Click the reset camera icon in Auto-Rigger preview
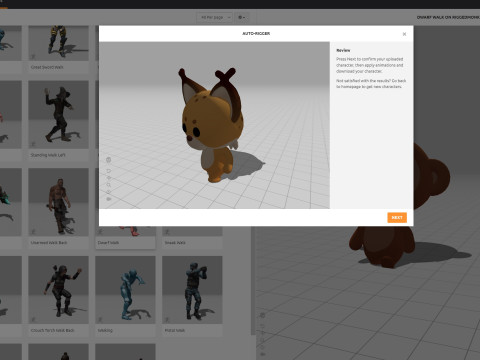 point(109,171)
